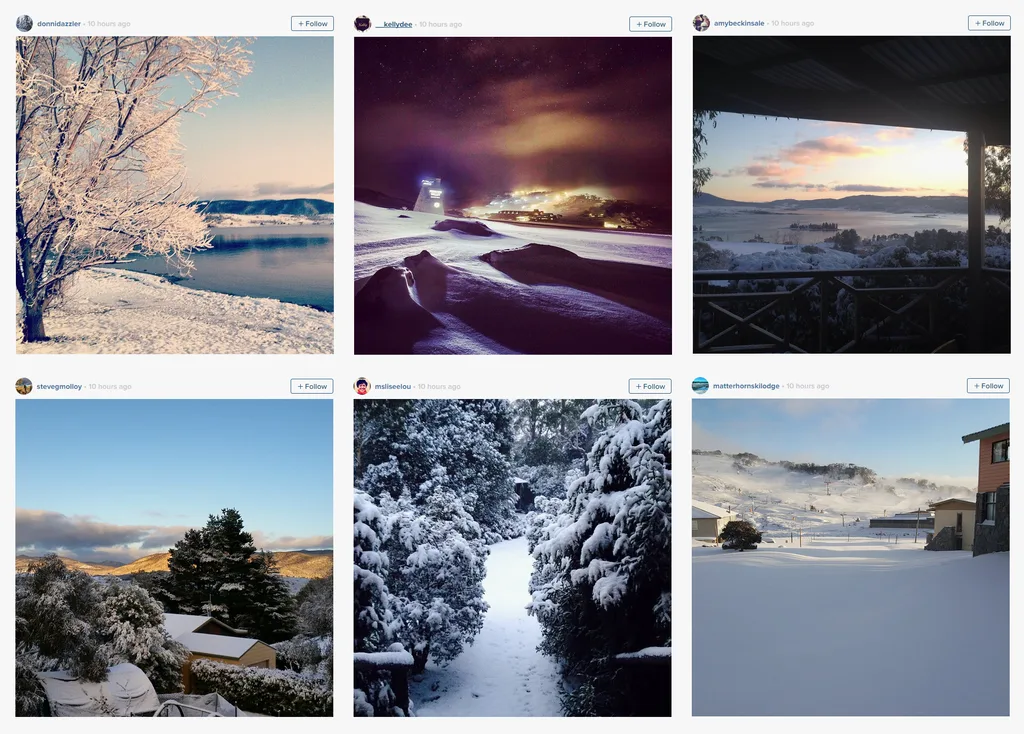The image size is (1024, 734).
Task: Follow stevegmolloy
Action: click(x=312, y=386)
